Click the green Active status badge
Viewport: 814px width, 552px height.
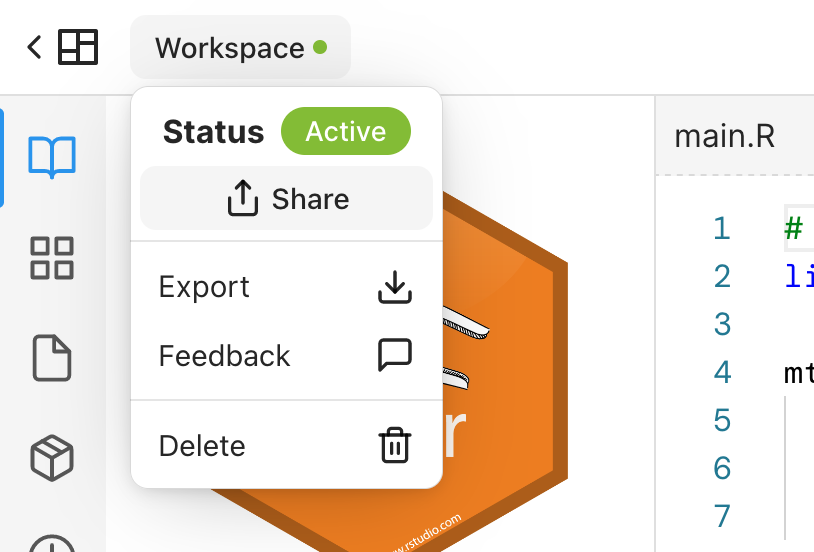(346, 131)
